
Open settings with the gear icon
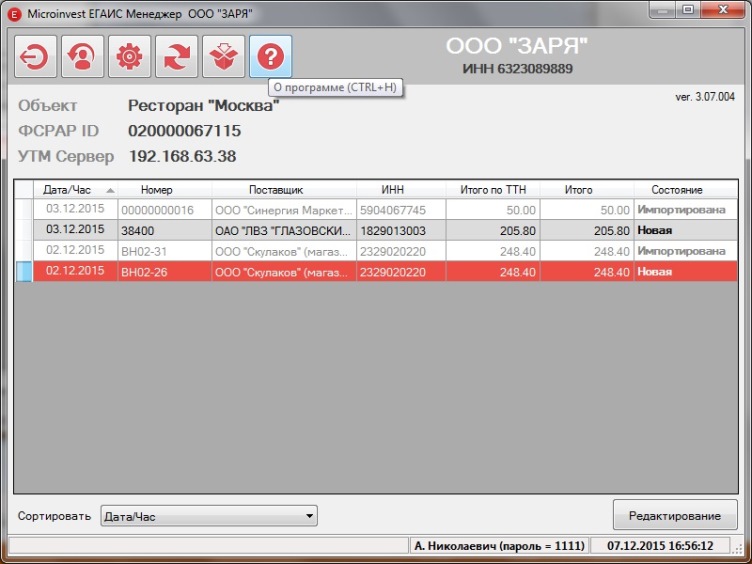click(129, 58)
